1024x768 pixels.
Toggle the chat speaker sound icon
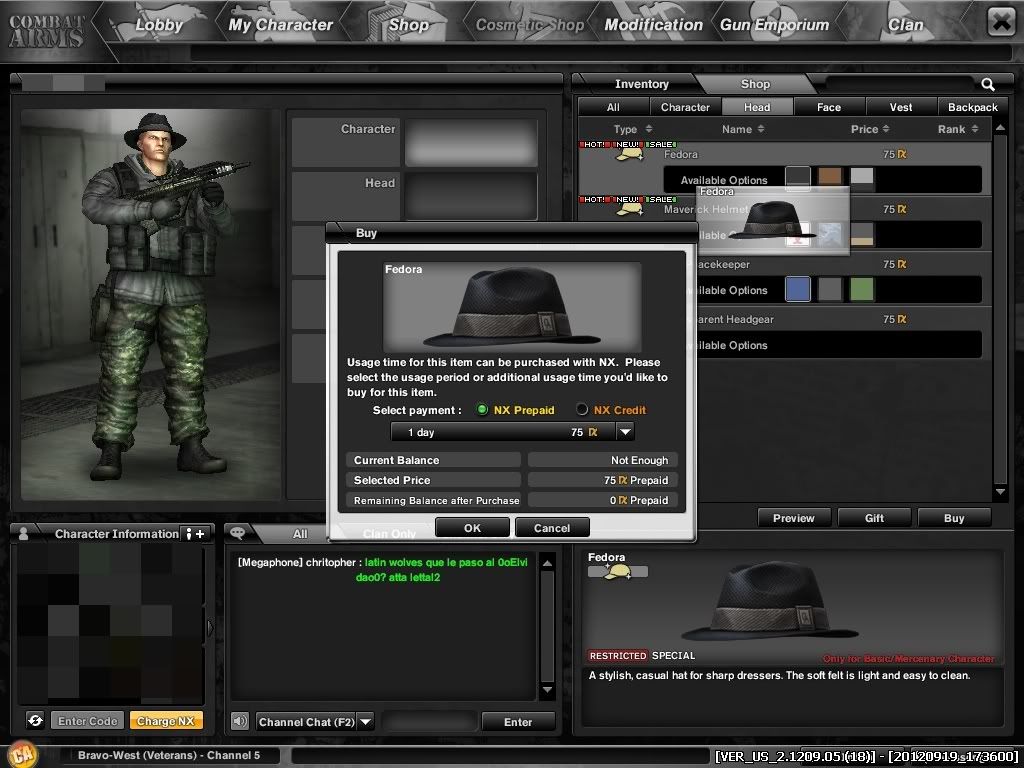(x=240, y=721)
